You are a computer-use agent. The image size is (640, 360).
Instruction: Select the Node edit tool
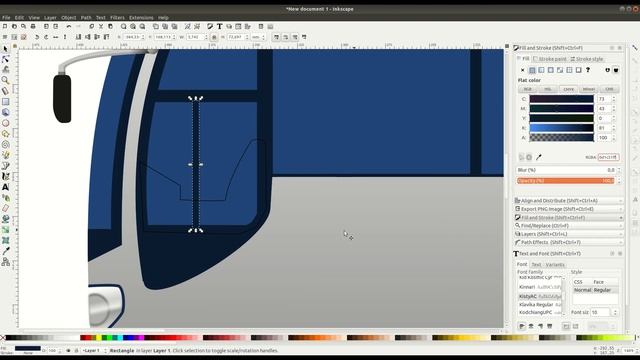click(x=5, y=59)
